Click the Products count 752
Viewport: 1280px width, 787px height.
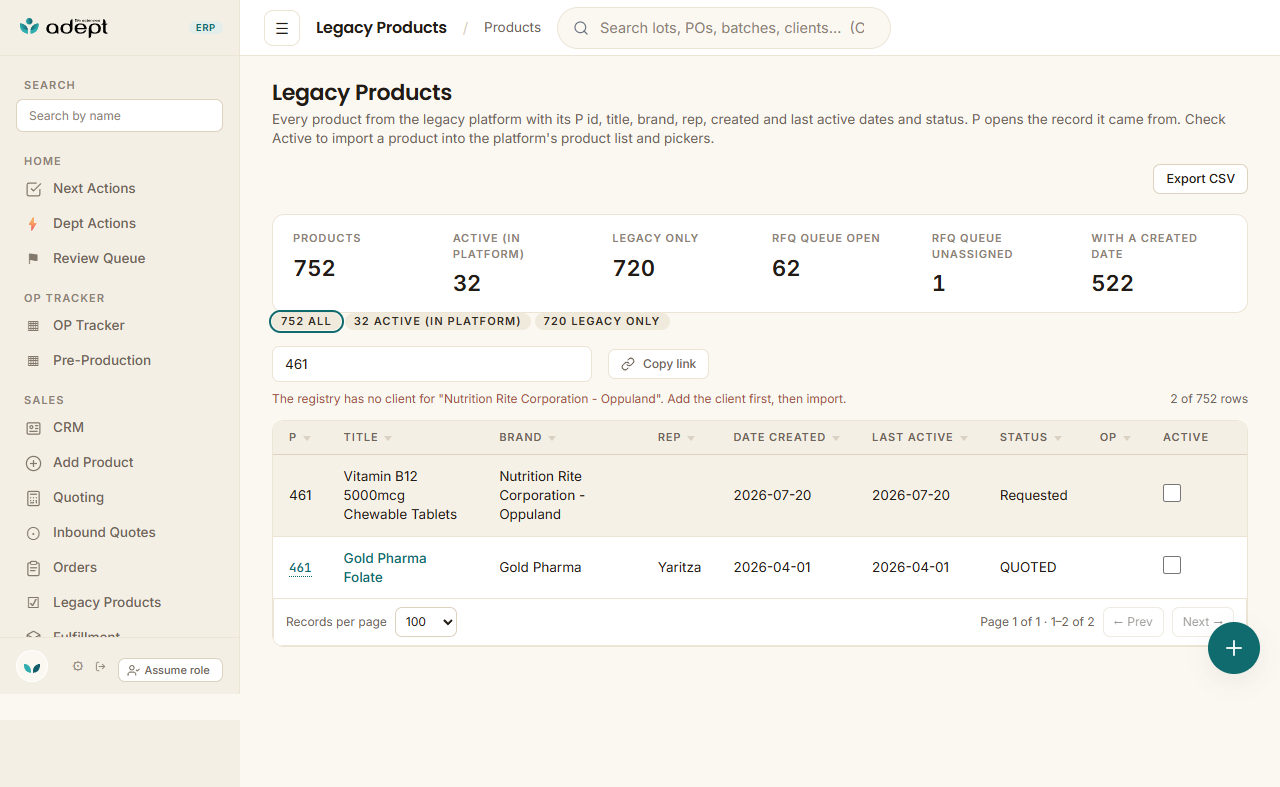[314, 268]
